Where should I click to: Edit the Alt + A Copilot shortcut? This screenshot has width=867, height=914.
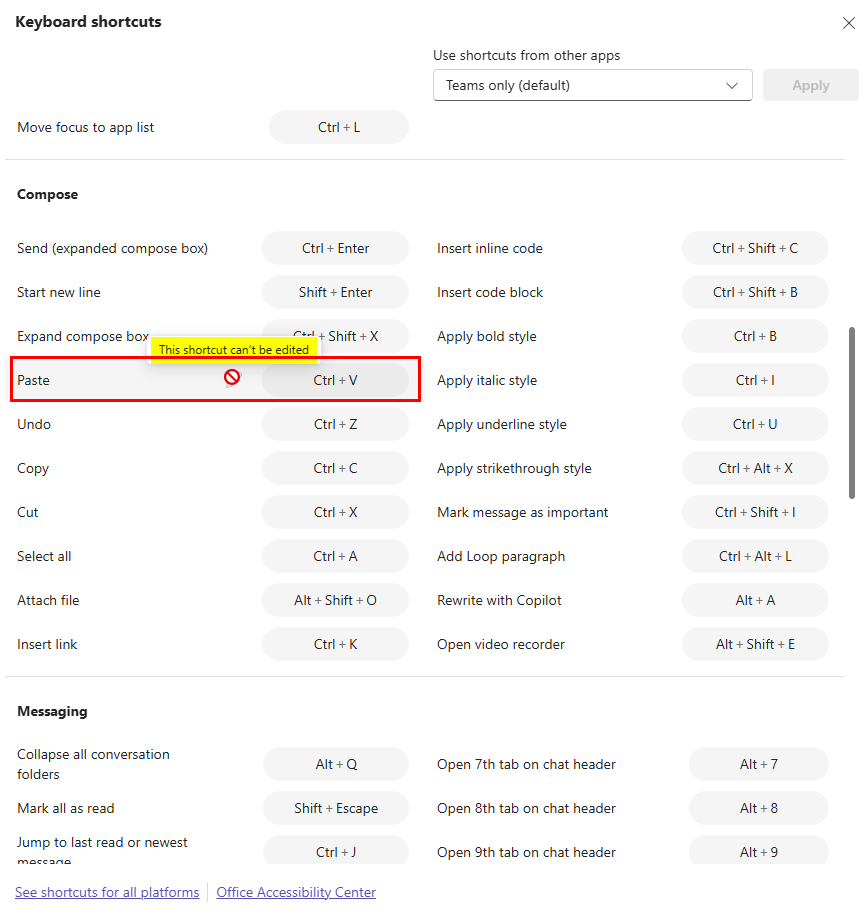pos(755,600)
